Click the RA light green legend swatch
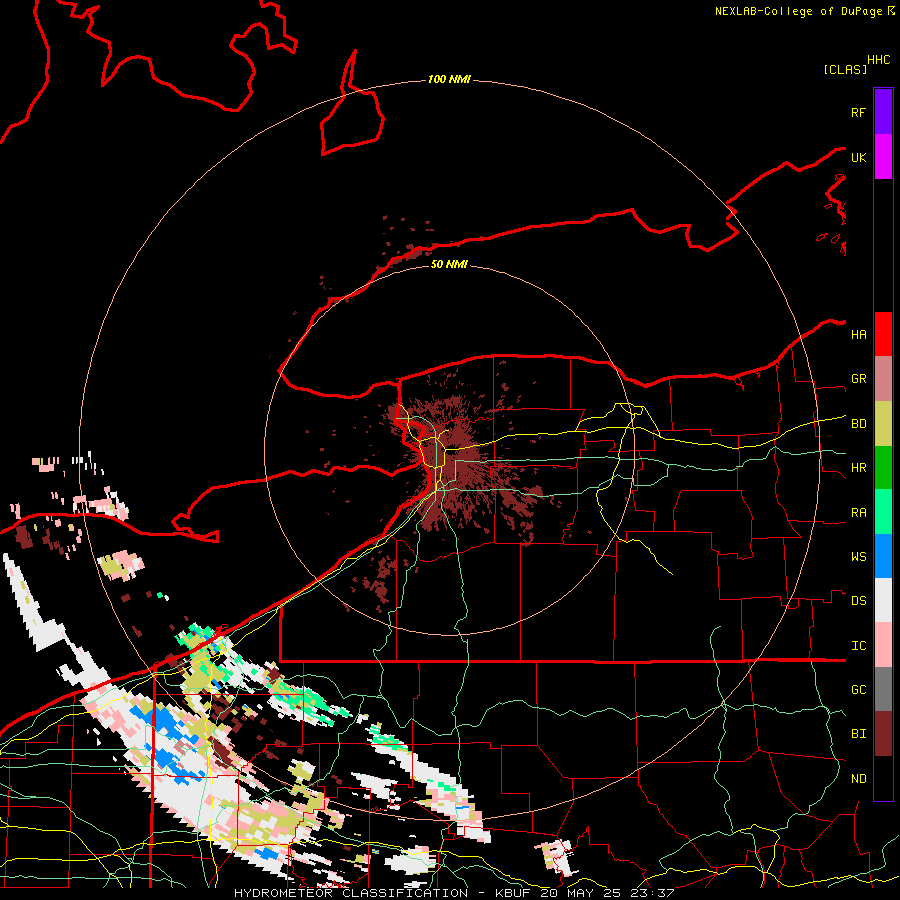 (883, 512)
